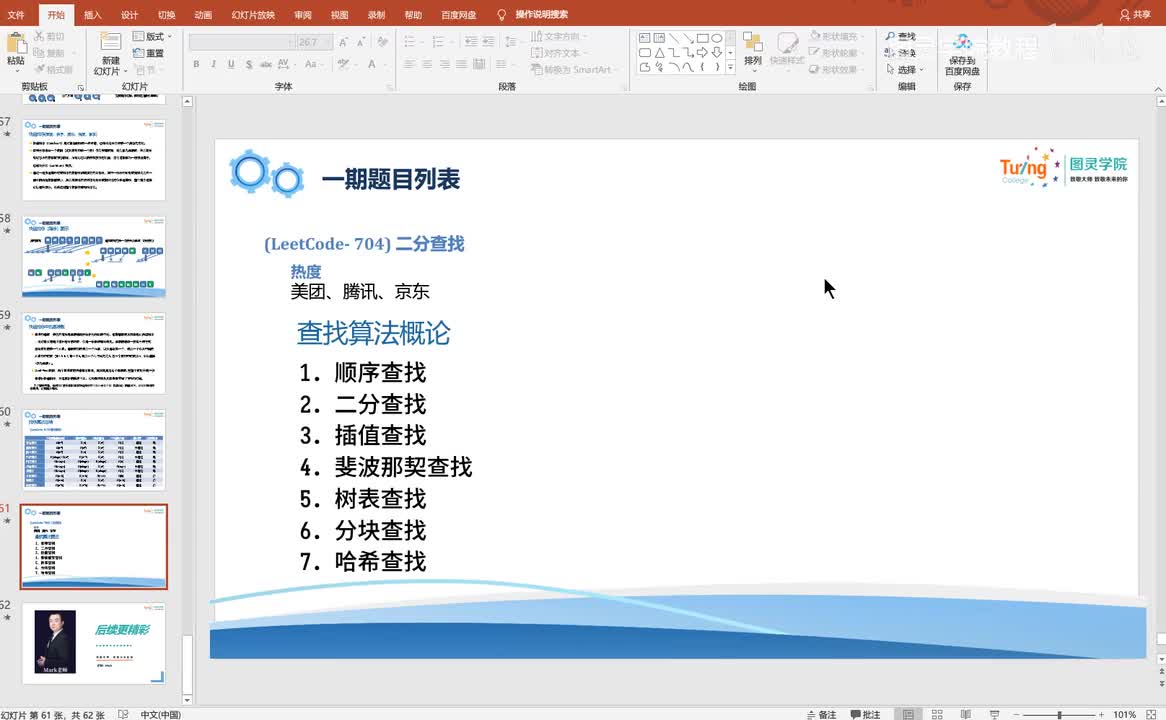This screenshot has height=720, width=1166.
Task: Select the down arrow shape in gallery
Action: click(x=716, y=53)
